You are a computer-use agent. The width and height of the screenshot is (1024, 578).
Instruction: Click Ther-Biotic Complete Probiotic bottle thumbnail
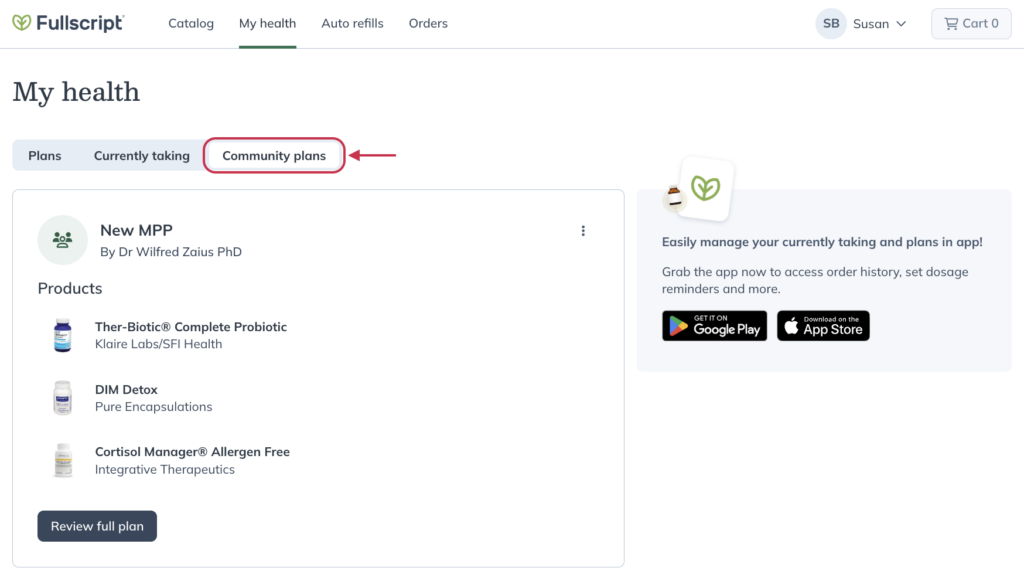pos(63,335)
